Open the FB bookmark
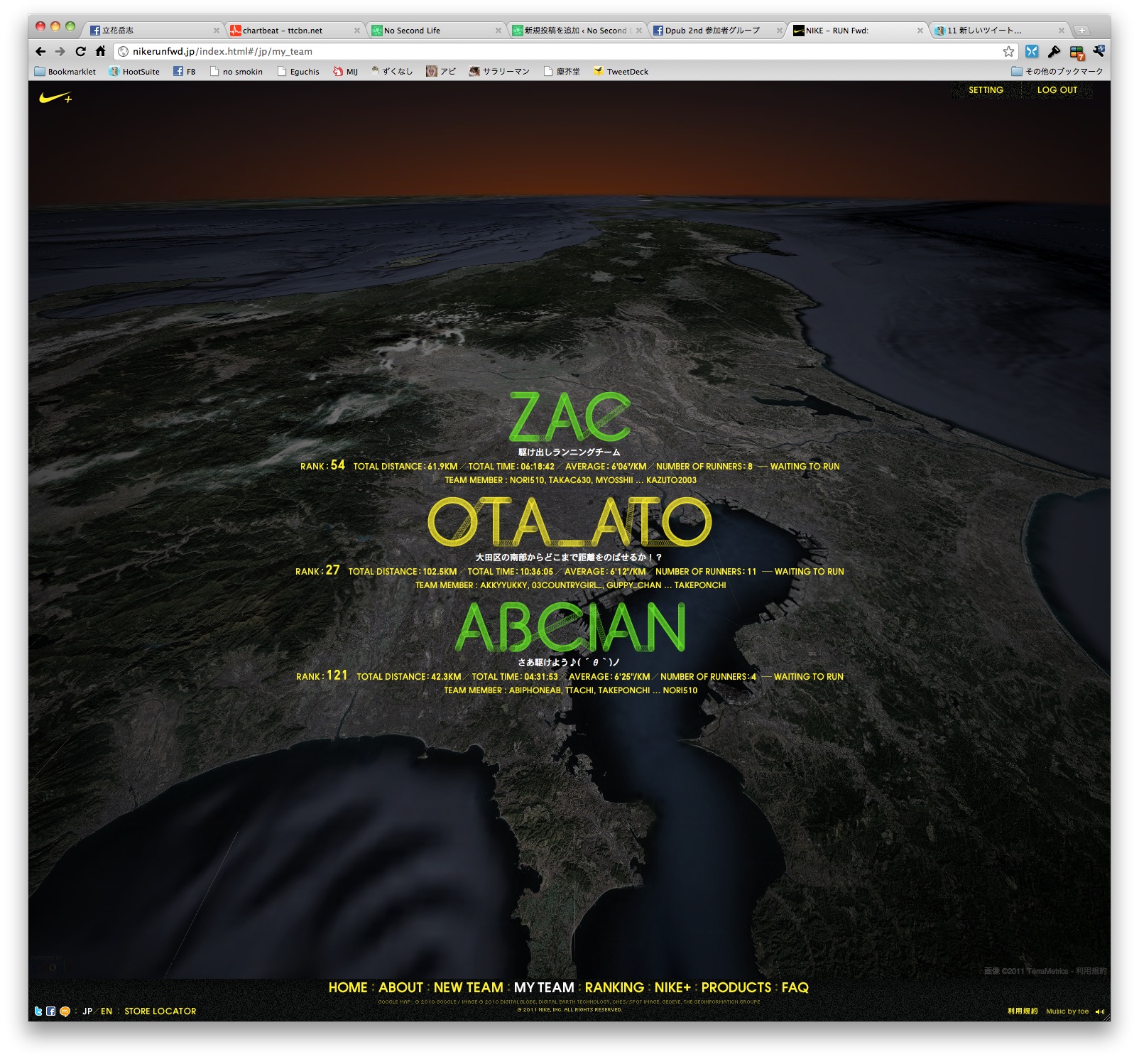 (185, 72)
